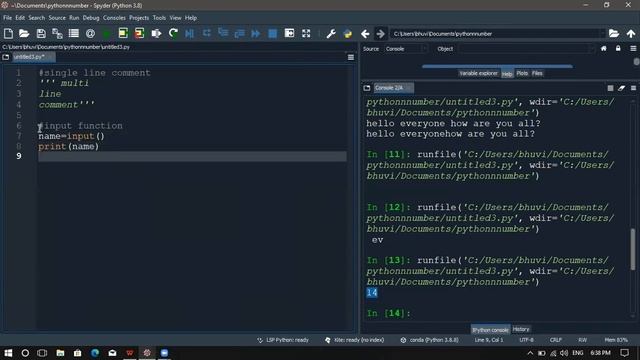Change to parent directory up arrow
640x360 pixels.
[x=631, y=33]
